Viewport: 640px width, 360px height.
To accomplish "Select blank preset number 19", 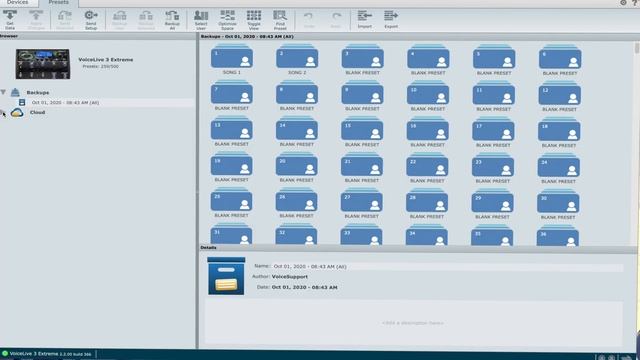I will point(231,167).
